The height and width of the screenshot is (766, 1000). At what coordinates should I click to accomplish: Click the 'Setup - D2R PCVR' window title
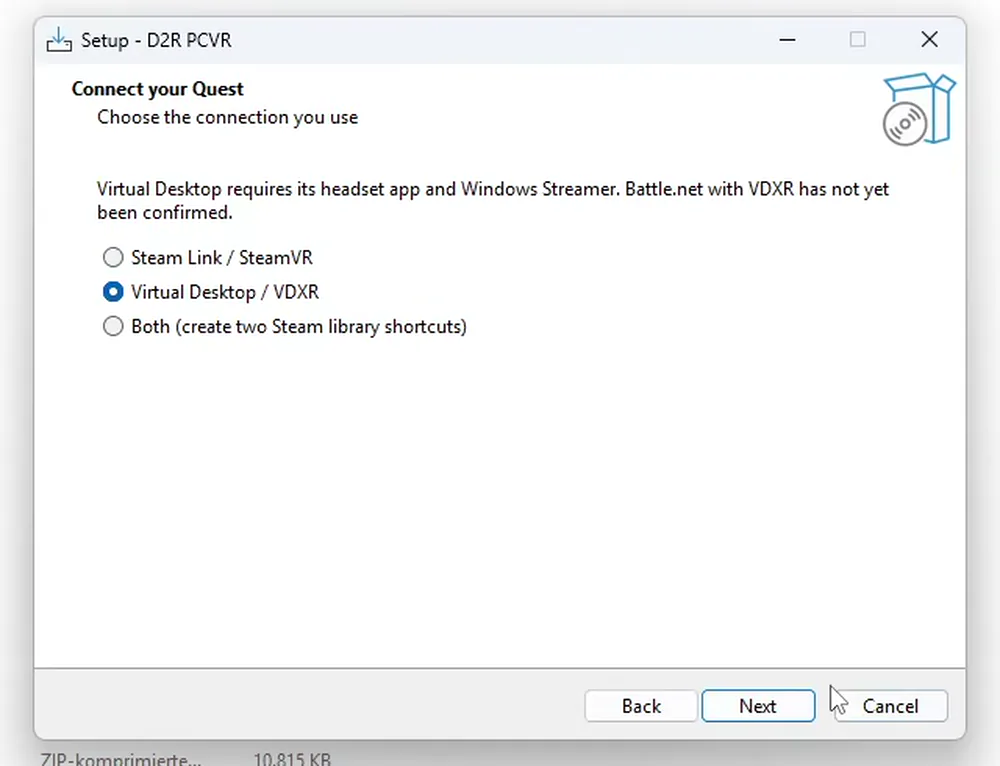(x=156, y=40)
